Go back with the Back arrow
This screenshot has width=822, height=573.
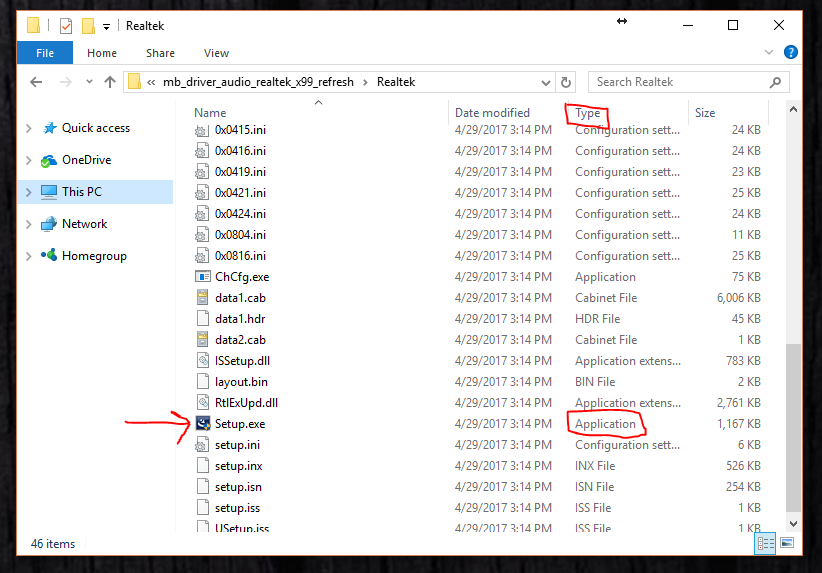coord(36,82)
